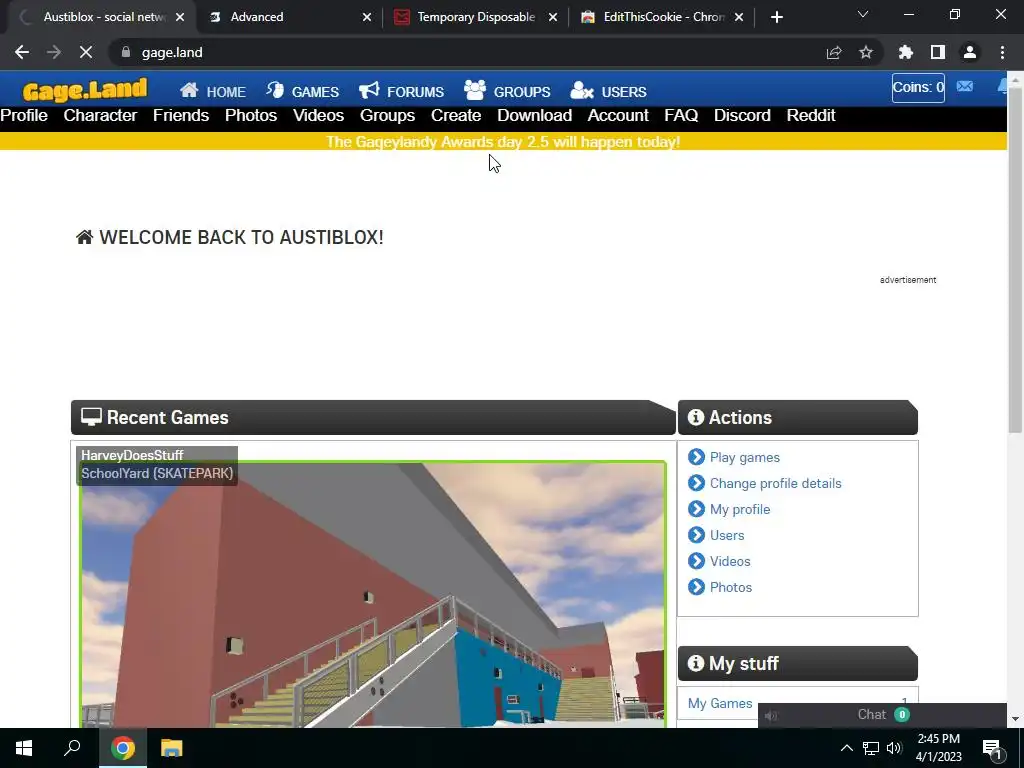
Task: Open Videos in the black submenu
Action: click(318, 116)
